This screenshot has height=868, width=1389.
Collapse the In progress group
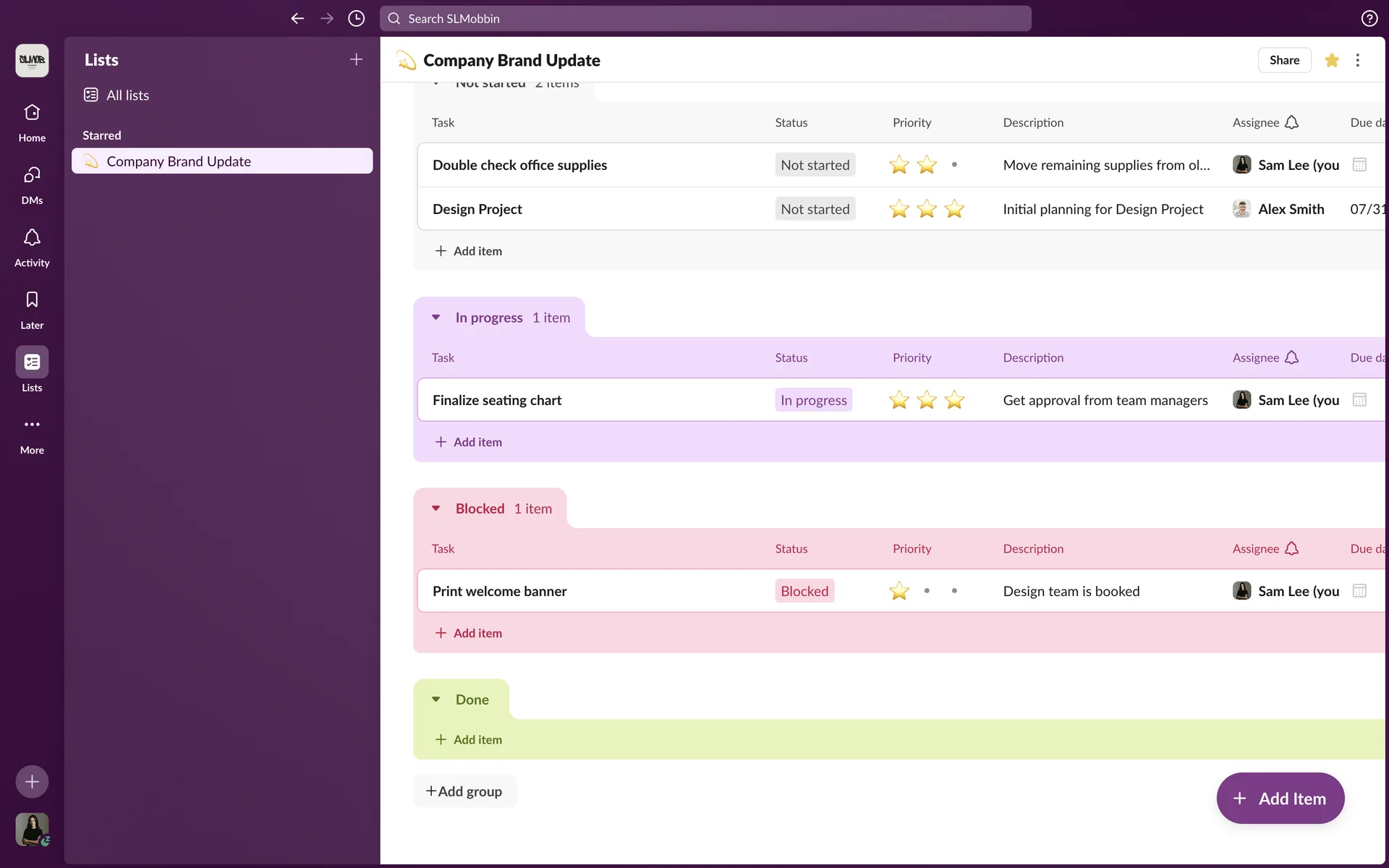[436, 318]
